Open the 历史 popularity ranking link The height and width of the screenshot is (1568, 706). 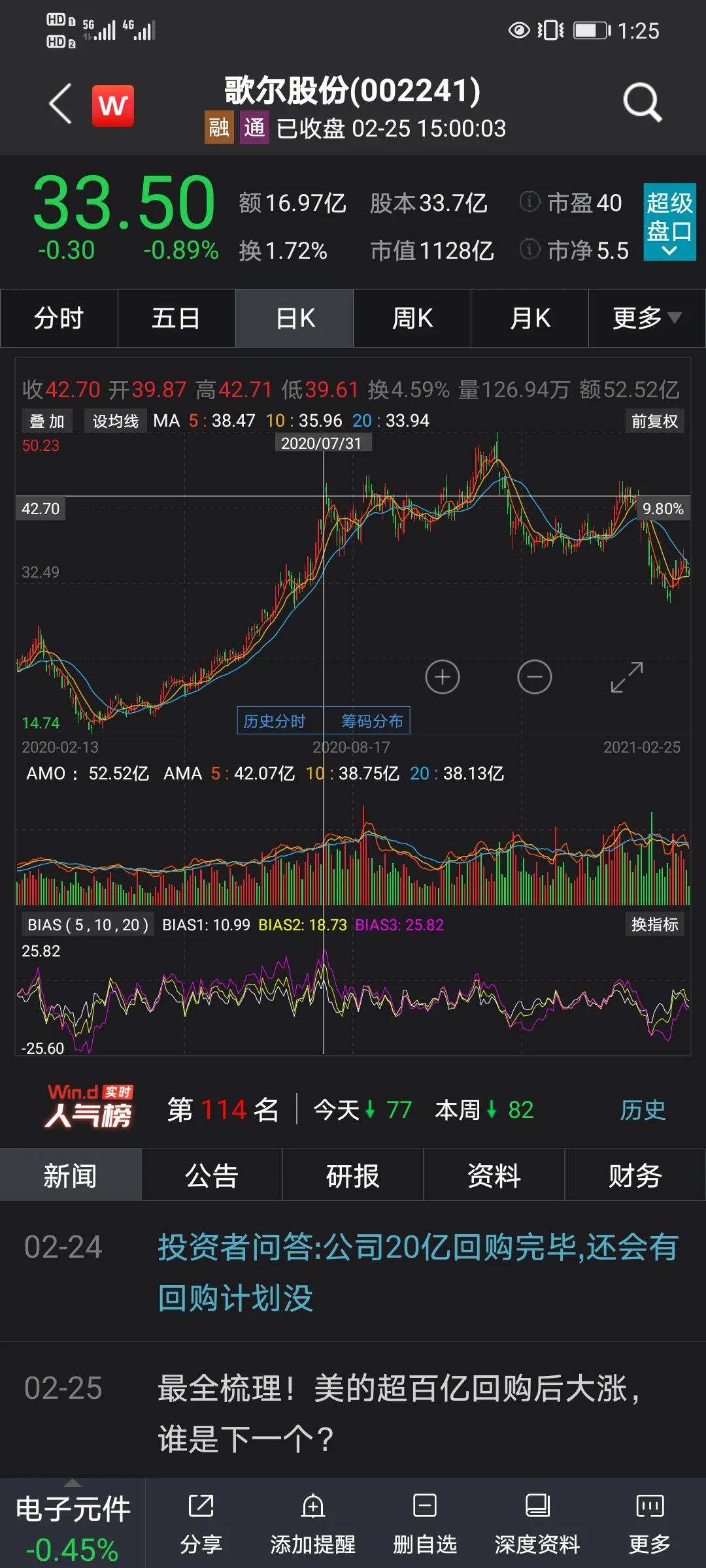coord(643,1109)
